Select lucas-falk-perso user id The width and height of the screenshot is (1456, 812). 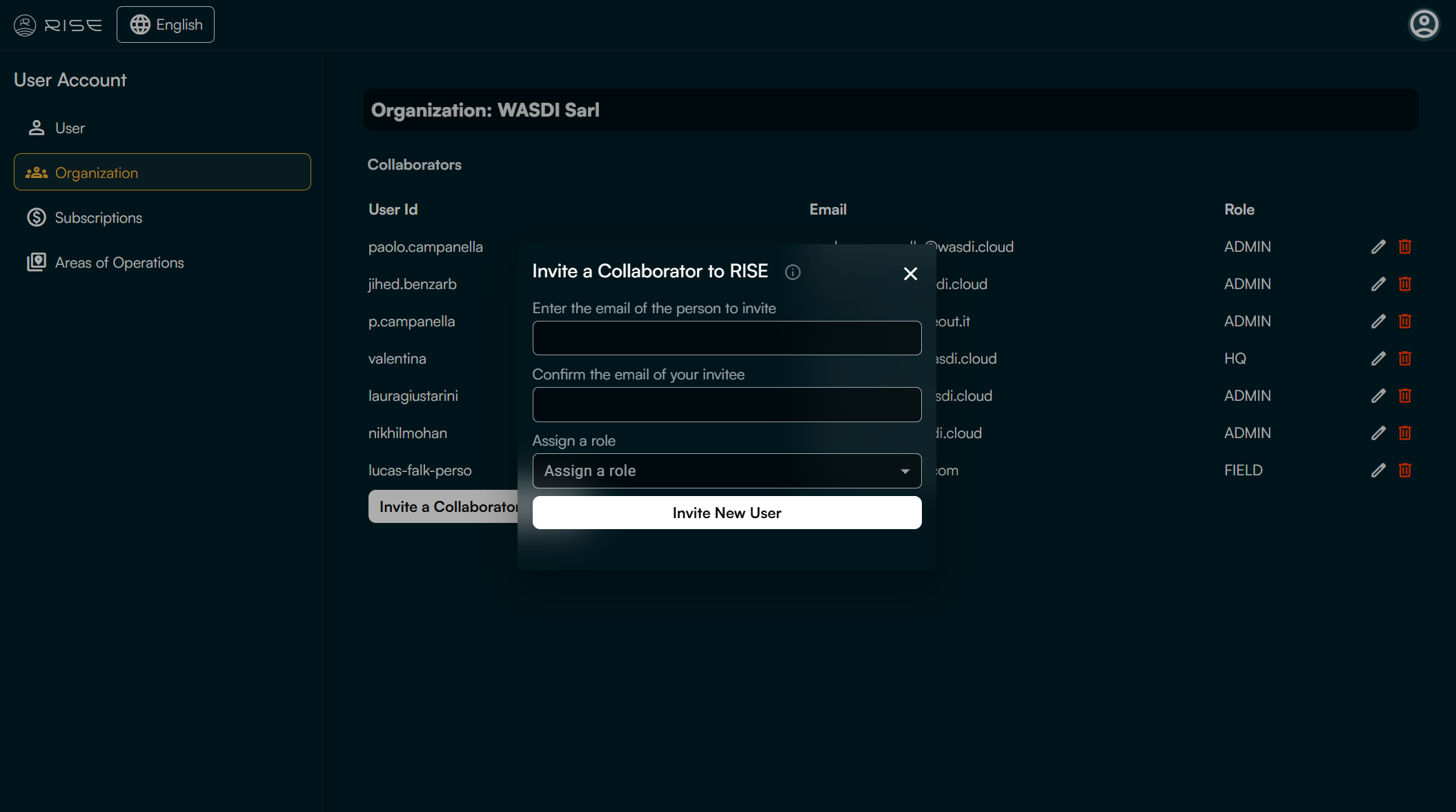[420, 471]
